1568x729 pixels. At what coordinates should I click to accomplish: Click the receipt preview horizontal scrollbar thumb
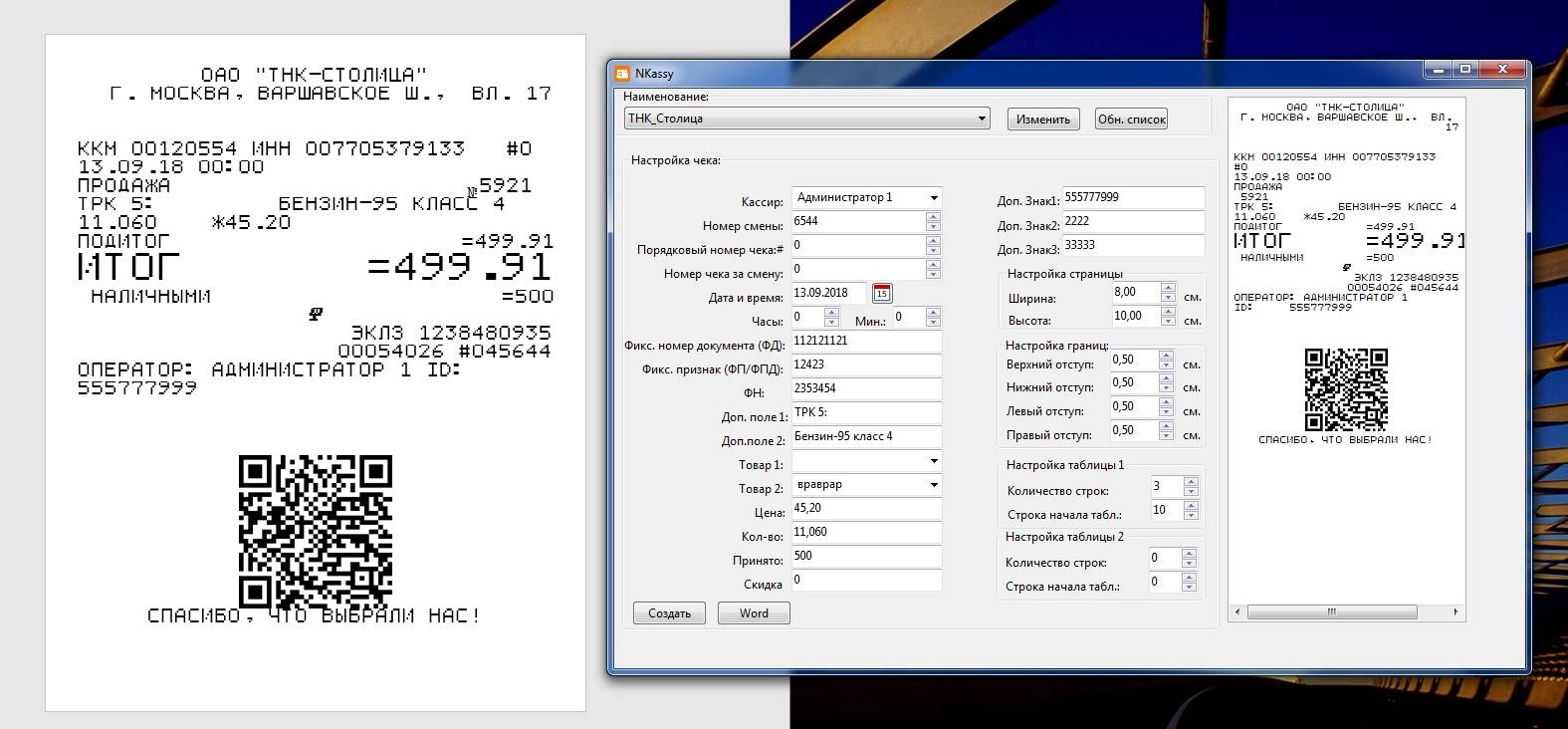pyautogui.click(x=1331, y=611)
